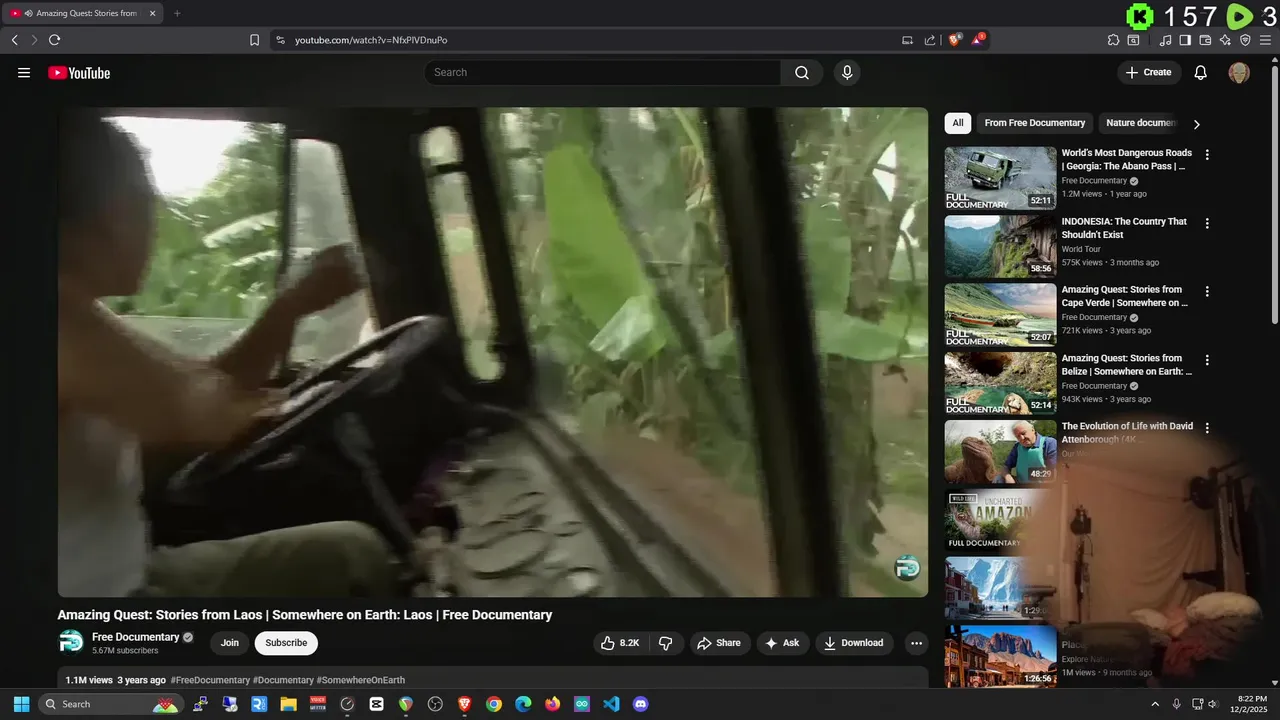Toggle the Brave sidebar panel
Screen dimensions: 1280x720
point(1185,40)
